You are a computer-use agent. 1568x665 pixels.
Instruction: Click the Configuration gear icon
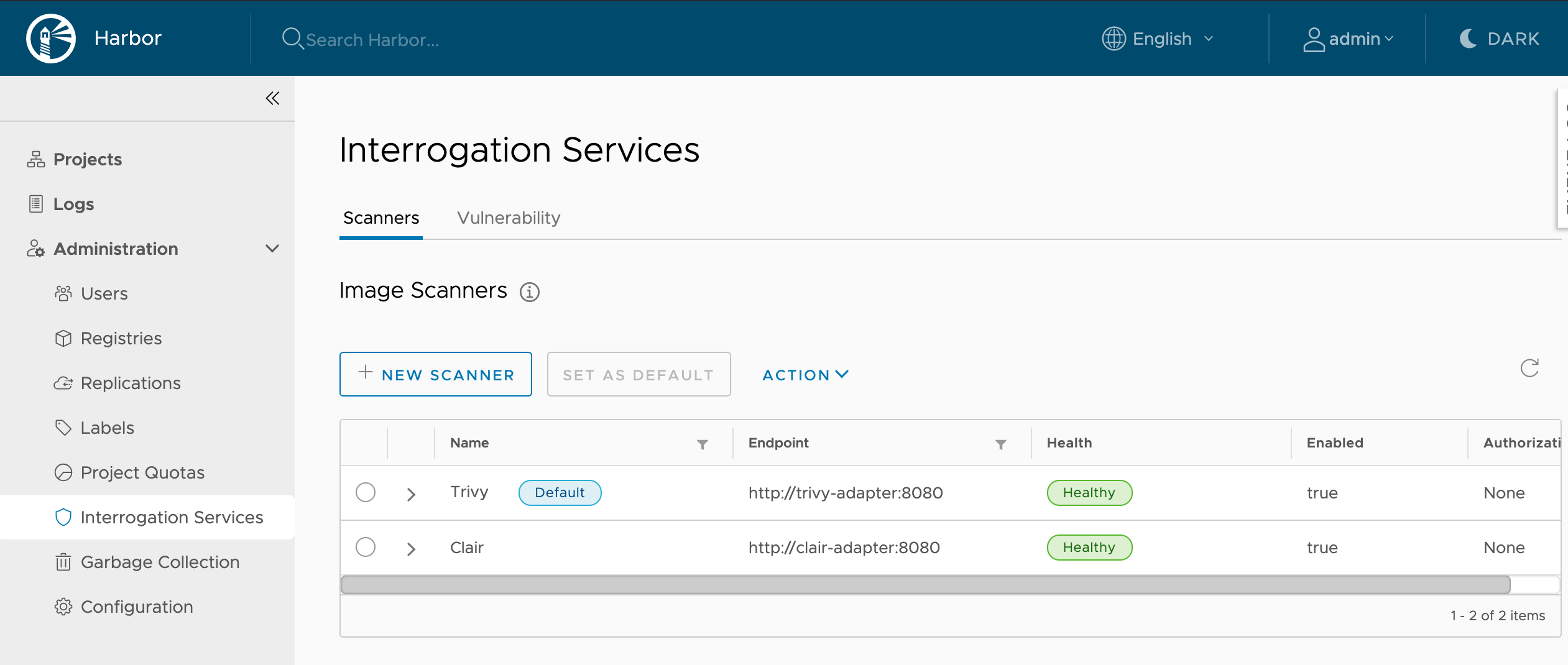tap(63, 607)
